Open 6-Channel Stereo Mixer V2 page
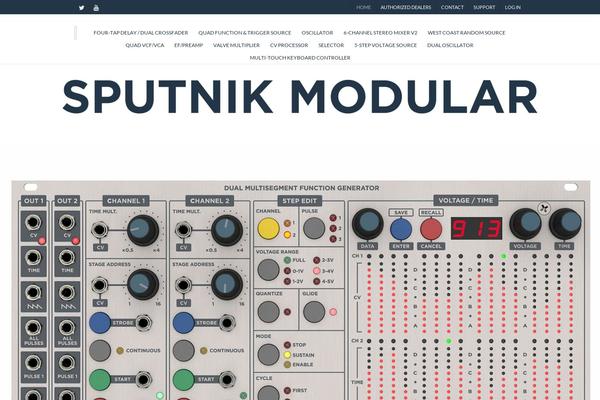This screenshot has height=400, width=600. 380,33
